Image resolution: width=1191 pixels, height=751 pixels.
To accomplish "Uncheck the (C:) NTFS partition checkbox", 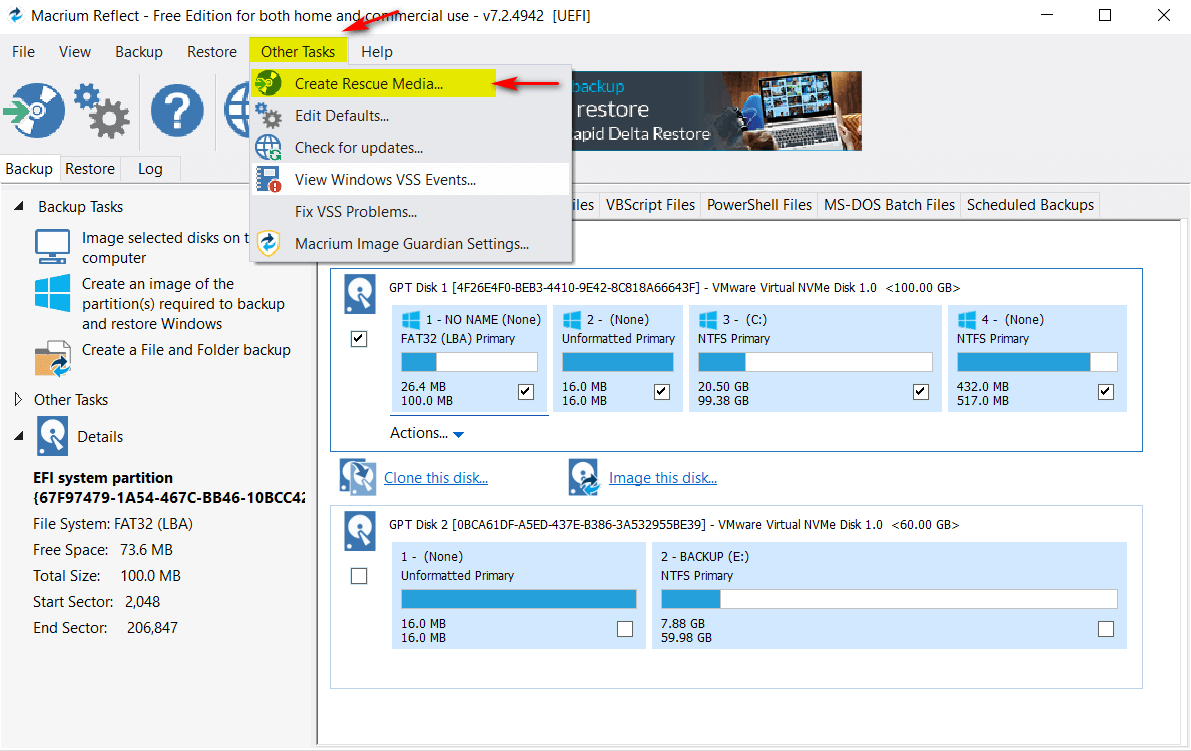I will coord(921,392).
